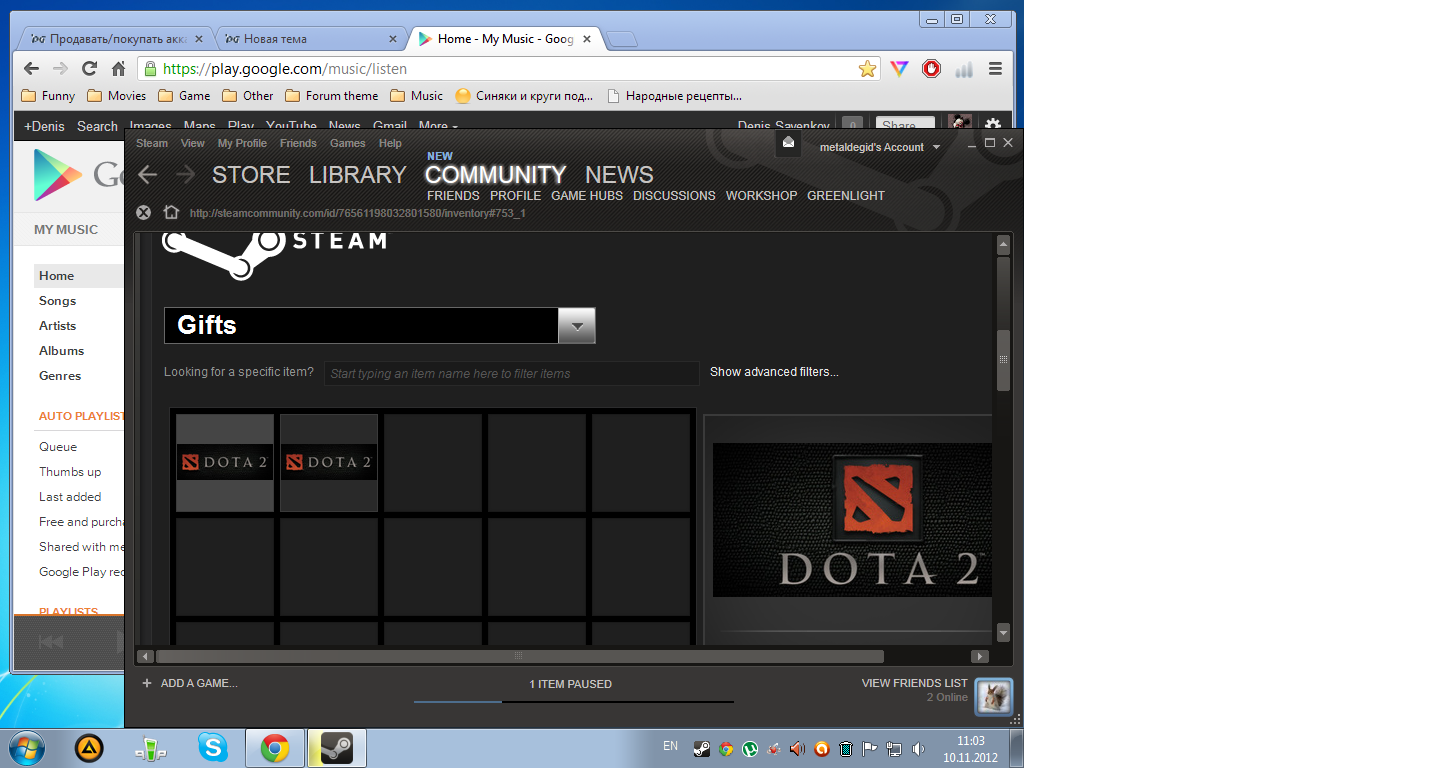Viewport: 1434px width, 768px height.
Task: Switch to the LIBRARY section
Action: point(357,175)
